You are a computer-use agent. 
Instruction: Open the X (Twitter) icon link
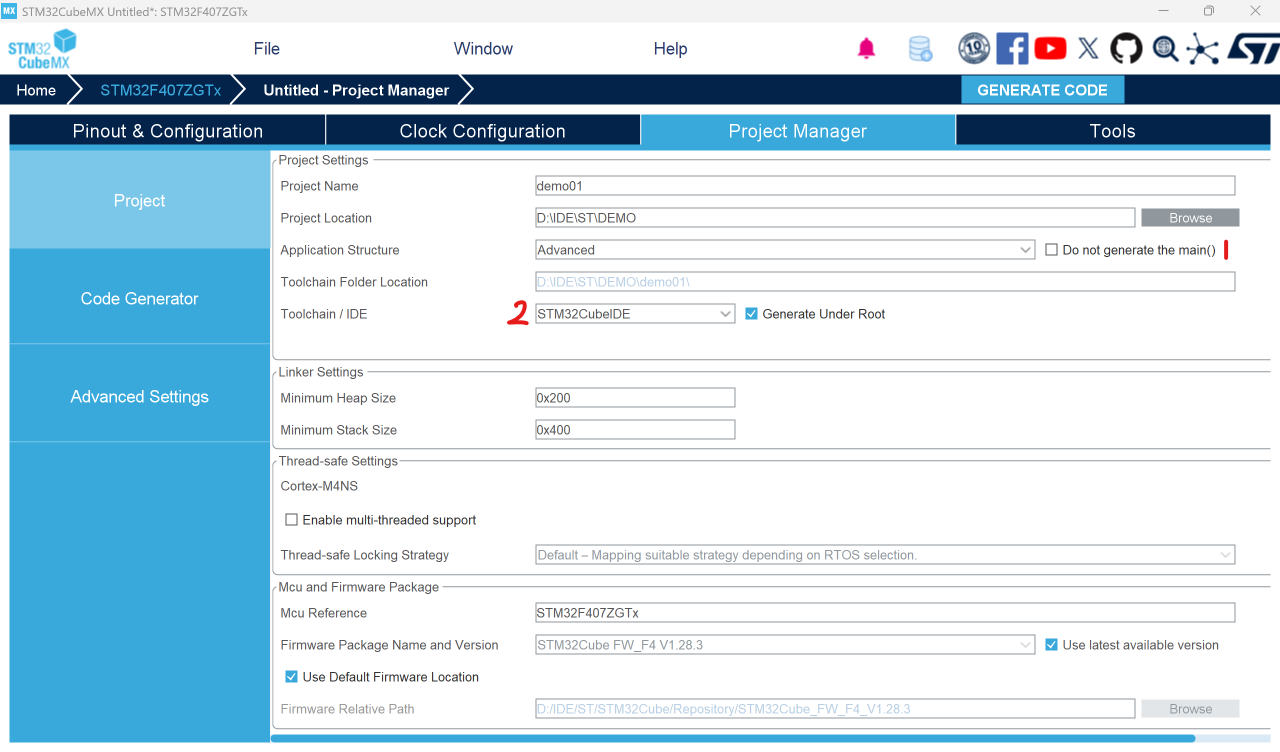click(x=1089, y=48)
